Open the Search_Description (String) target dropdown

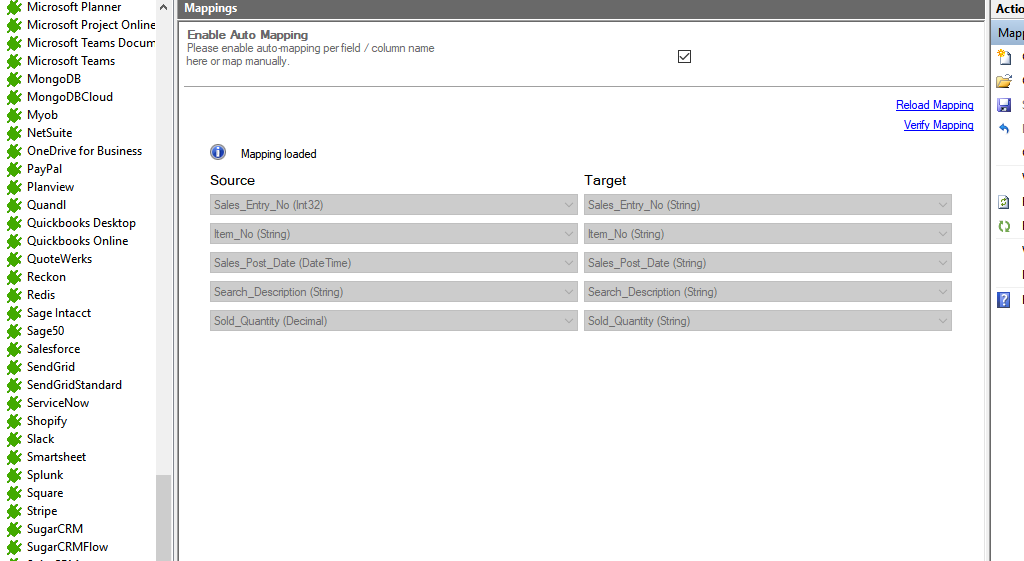pos(767,292)
